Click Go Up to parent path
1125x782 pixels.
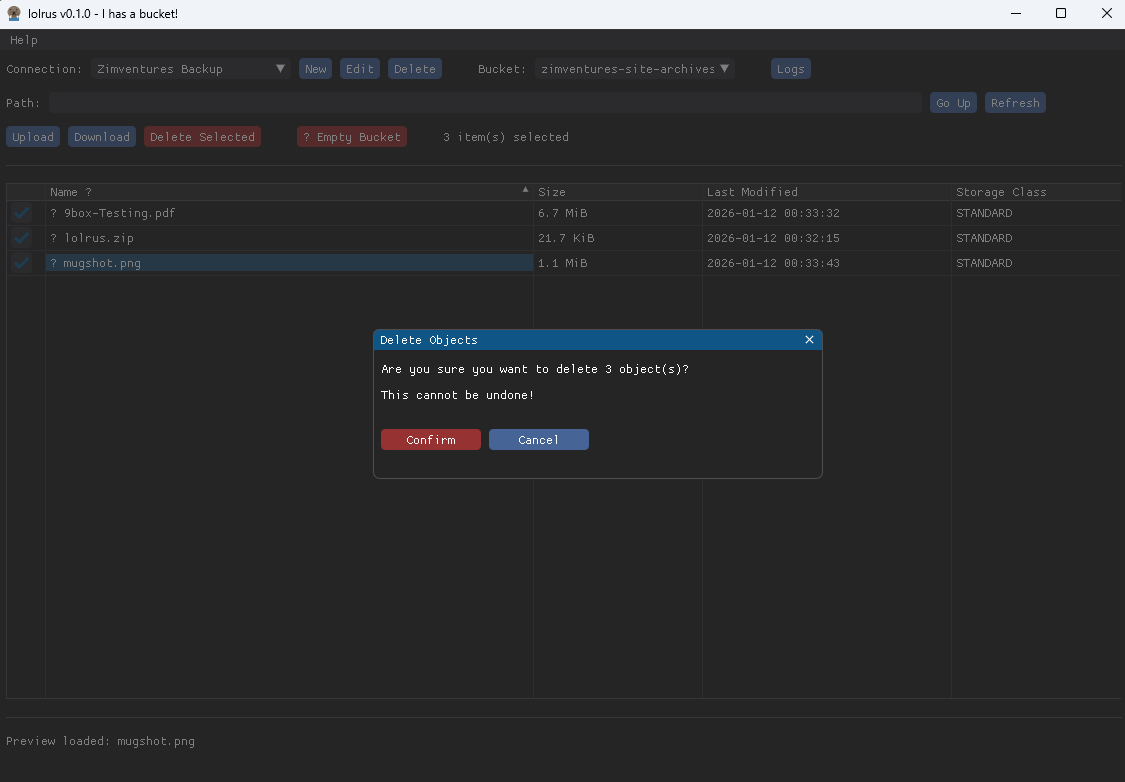coord(953,103)
